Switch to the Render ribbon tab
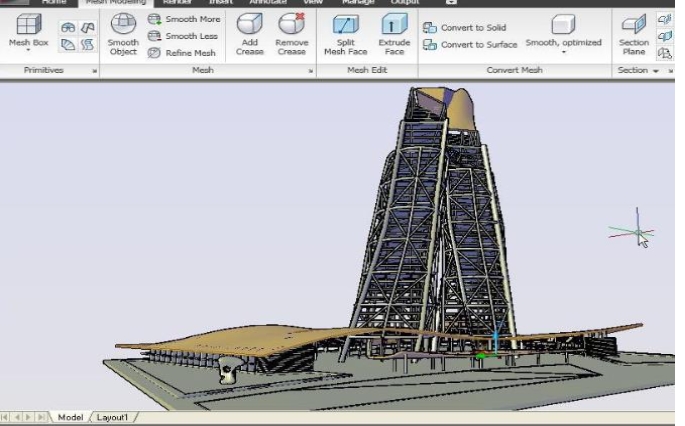The image size is (685, 426). [x=177, y=2]
